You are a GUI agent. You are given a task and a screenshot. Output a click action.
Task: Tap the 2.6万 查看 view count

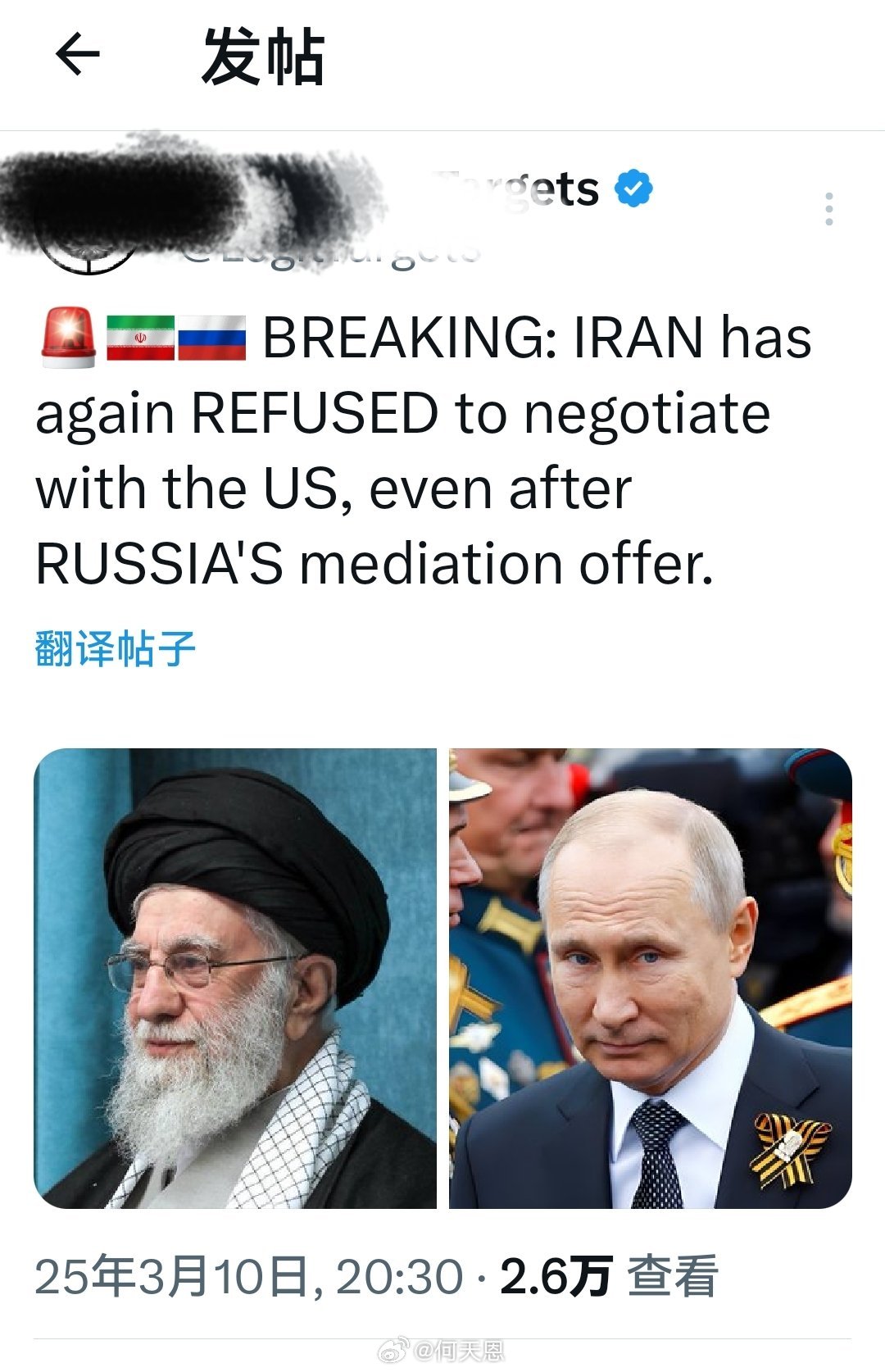click(609, 1276)
